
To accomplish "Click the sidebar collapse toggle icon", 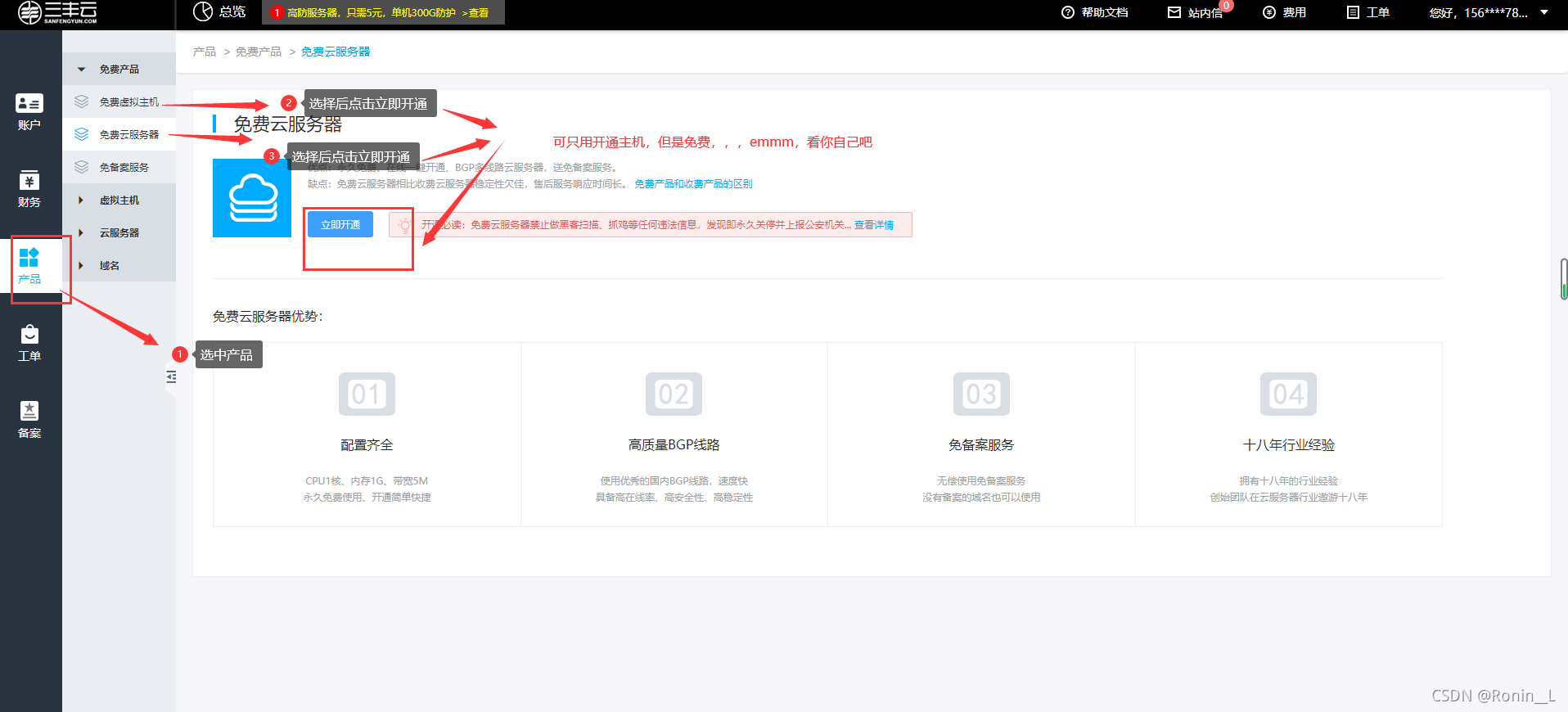I will (171, 377).
